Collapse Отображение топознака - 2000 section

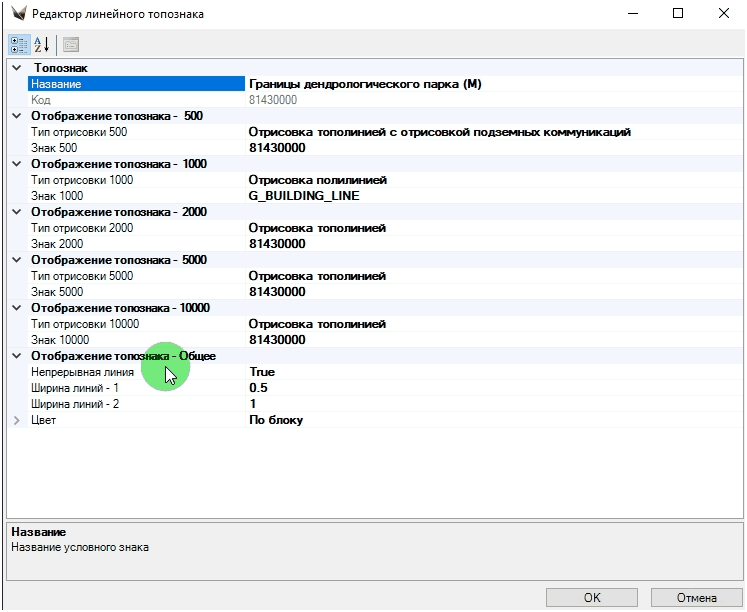click(16, 212)
